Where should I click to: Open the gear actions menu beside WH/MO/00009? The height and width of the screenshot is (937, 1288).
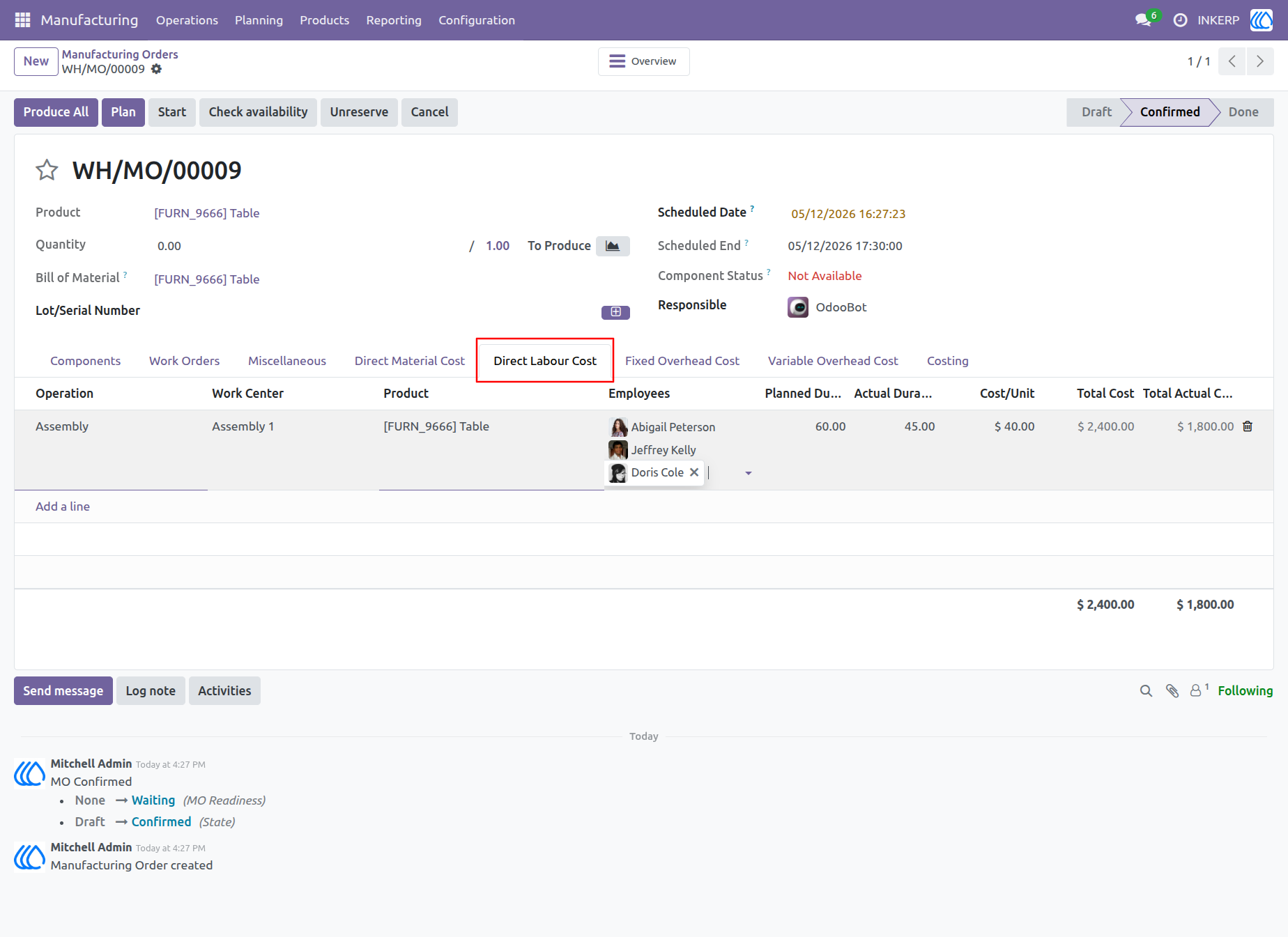(157, 69)
